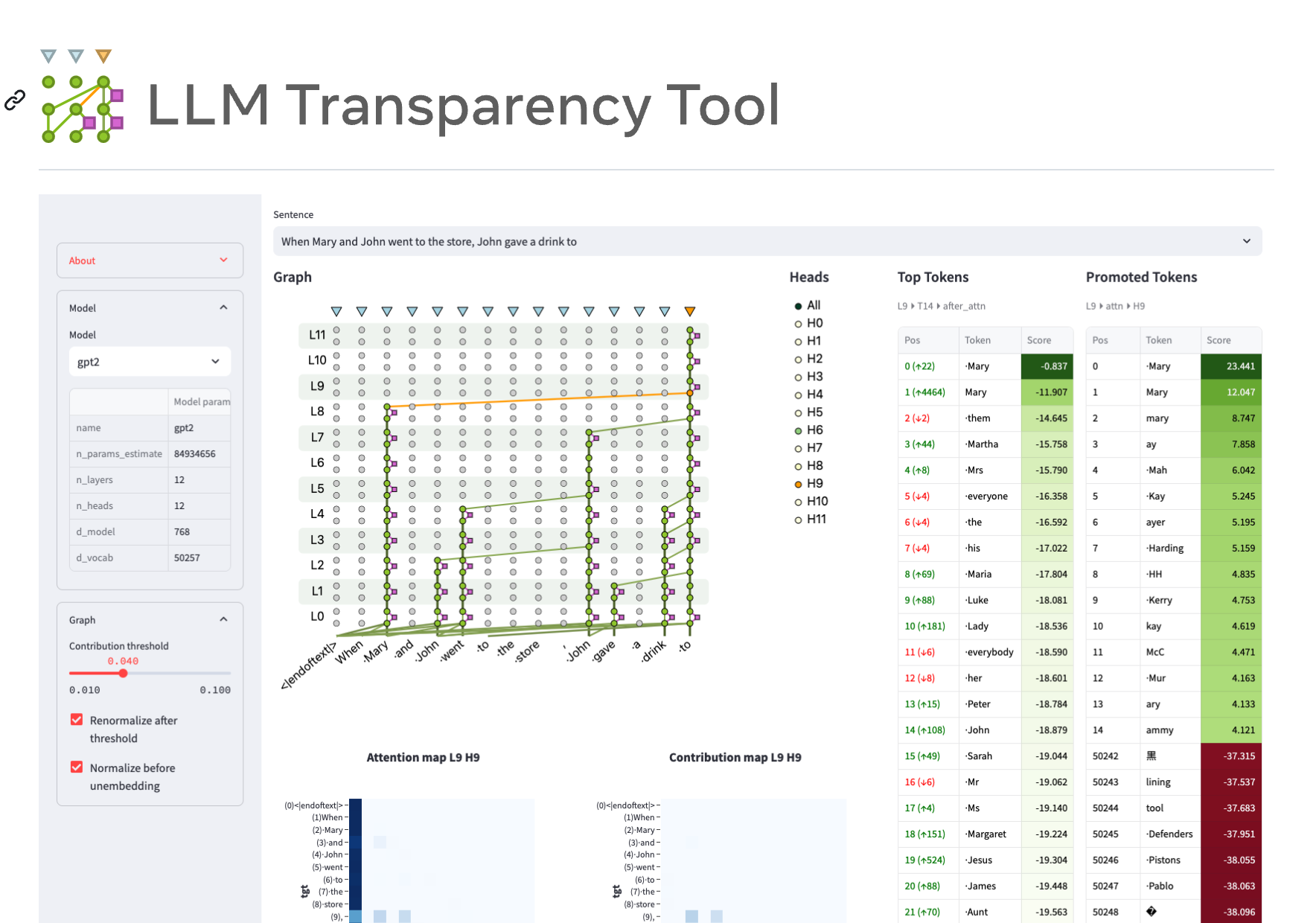Click the green node at L1 in gave column
The width and height of the screenshot is (1316, 923).
click(614, 586)
